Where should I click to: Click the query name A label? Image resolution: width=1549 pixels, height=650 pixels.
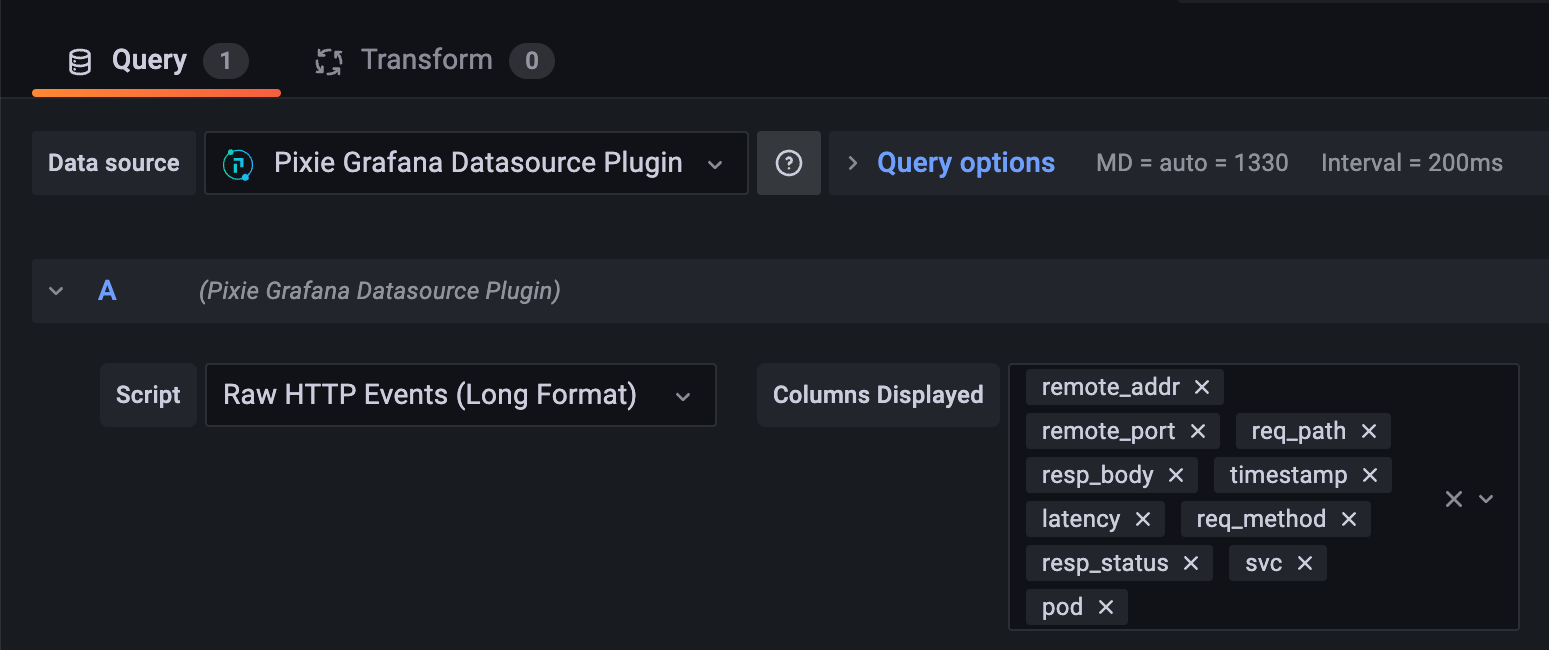[x=107, y=291]
